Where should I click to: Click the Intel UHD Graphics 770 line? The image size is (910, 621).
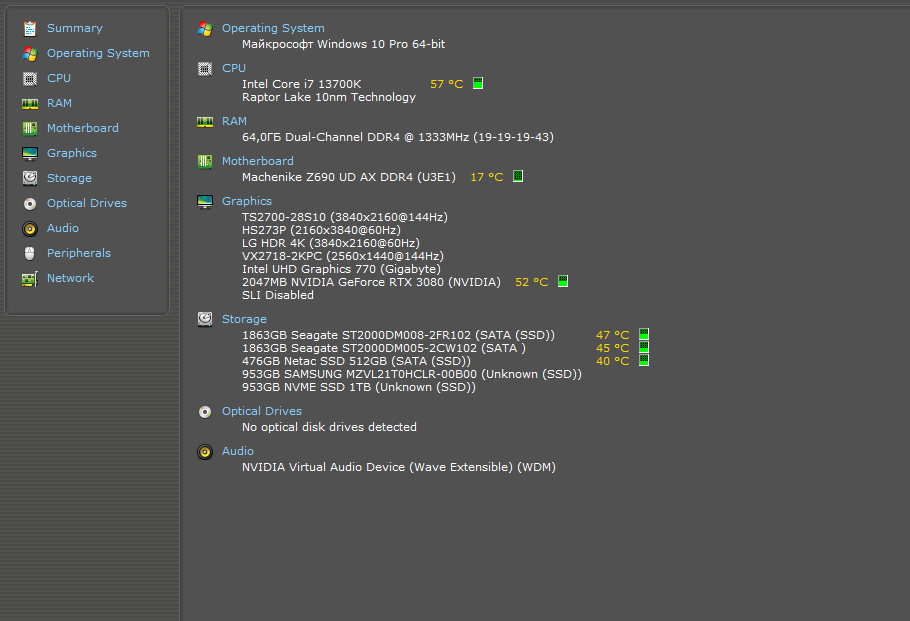341,269
